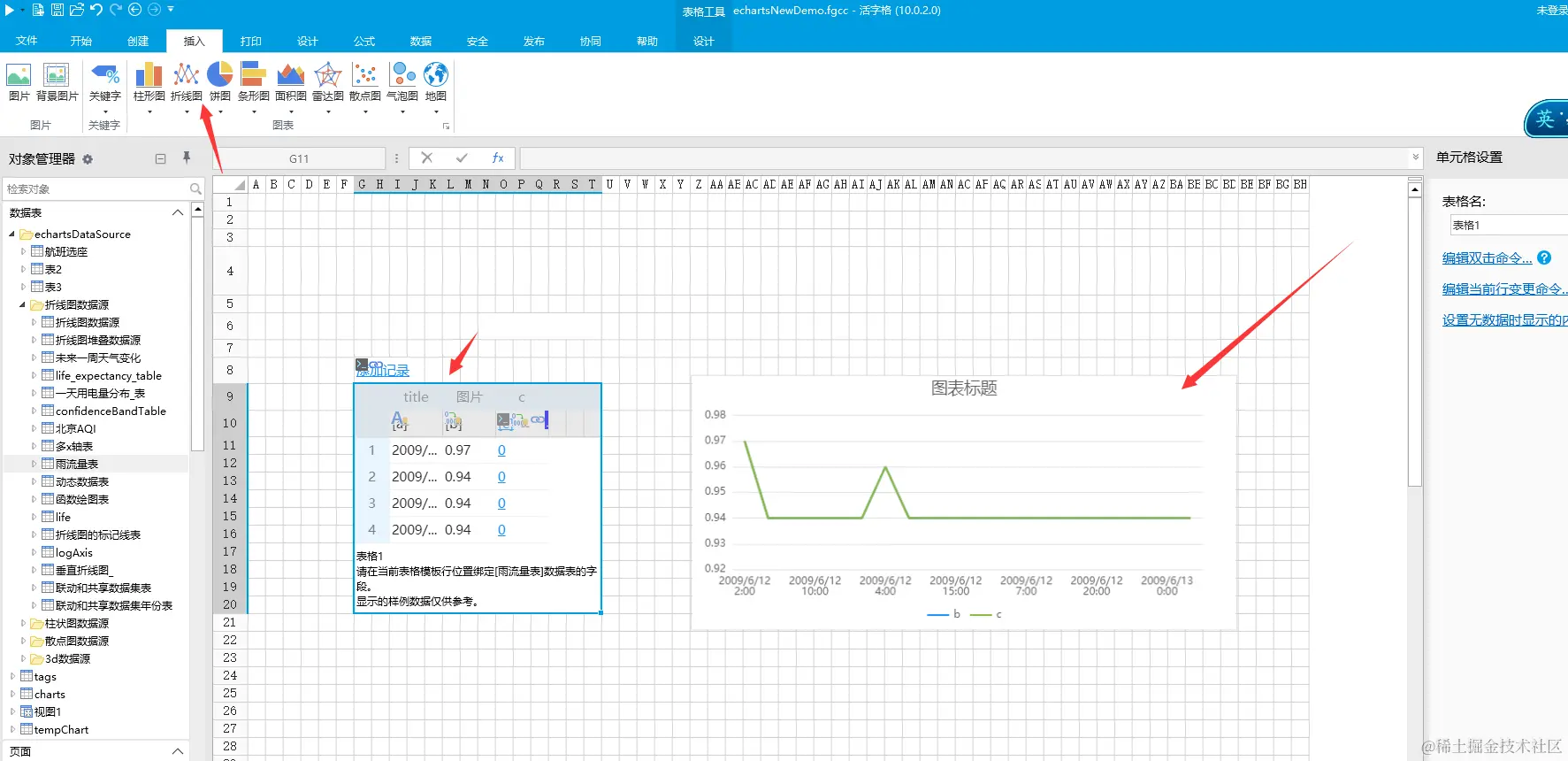Screen dimensions: 1568x761
Task: Click the cell name box showing G11
Action: [299, 158]
